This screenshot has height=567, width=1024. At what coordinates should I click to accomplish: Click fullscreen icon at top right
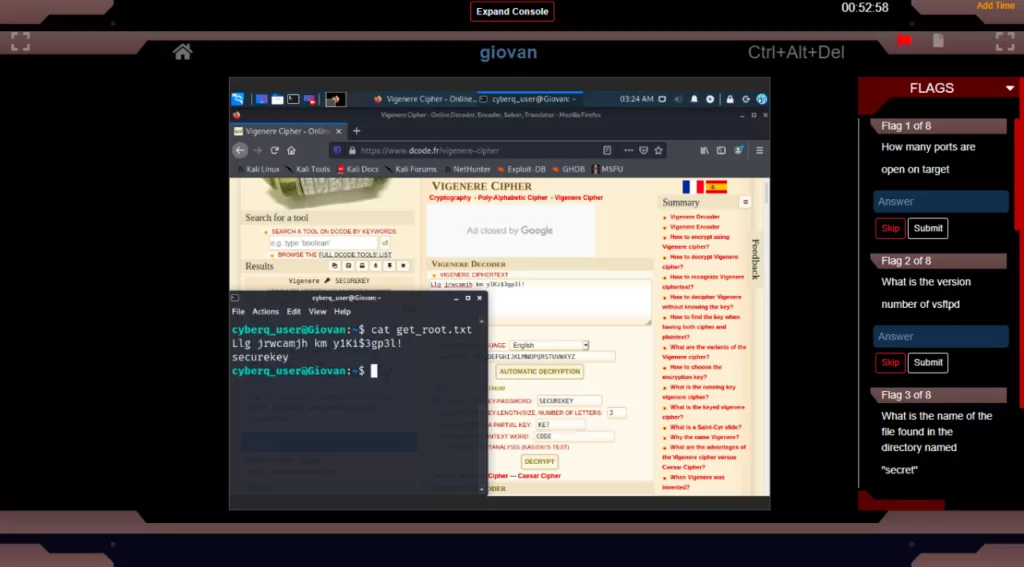(1005, 41)
